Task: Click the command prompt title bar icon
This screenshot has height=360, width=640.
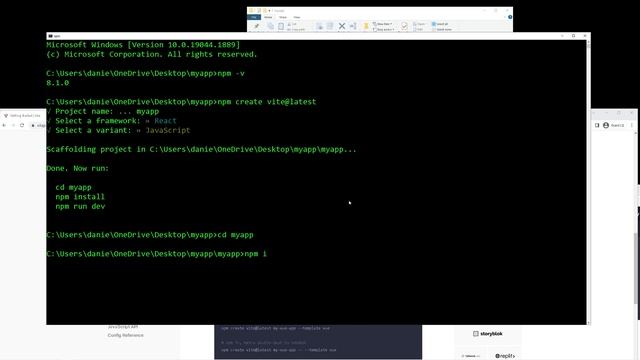Action: coord(50,36)
